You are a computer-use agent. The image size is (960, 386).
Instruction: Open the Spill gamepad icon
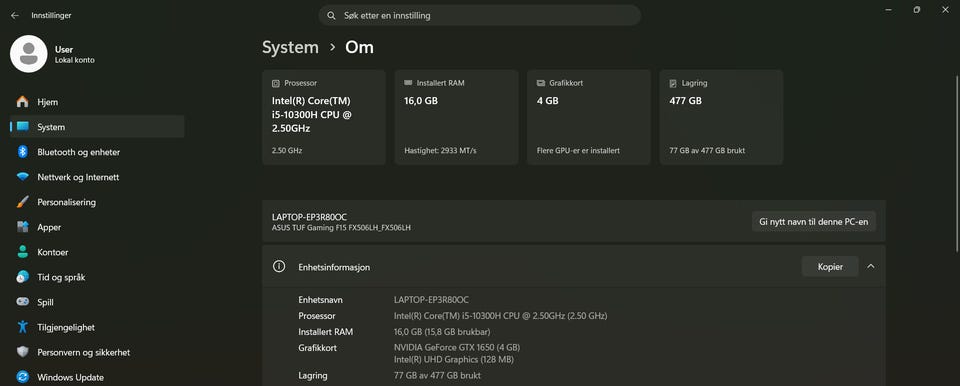(x=23, y=302)
